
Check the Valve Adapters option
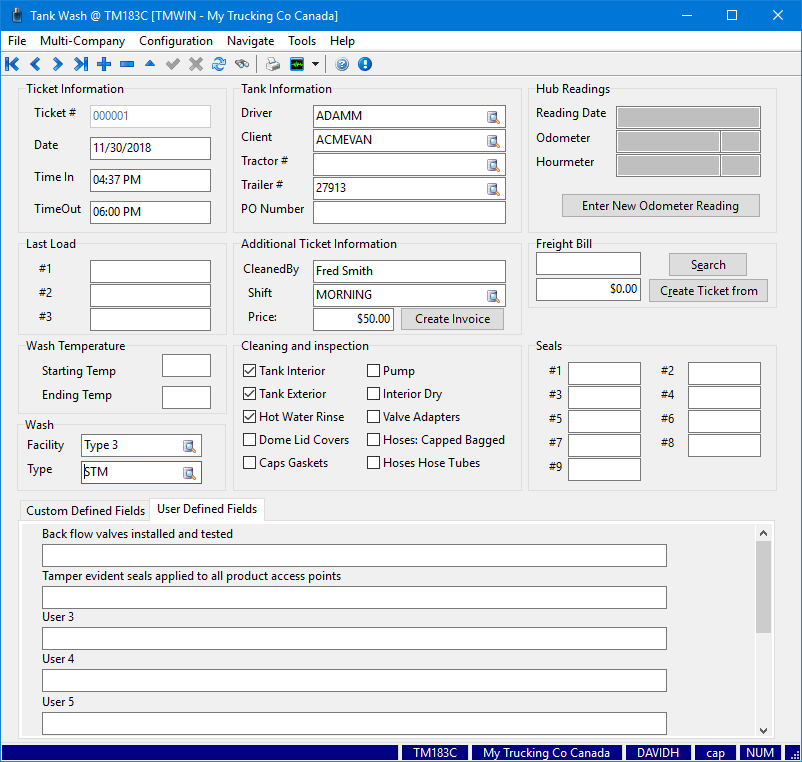pyautogui.click(x=374, y=417)
